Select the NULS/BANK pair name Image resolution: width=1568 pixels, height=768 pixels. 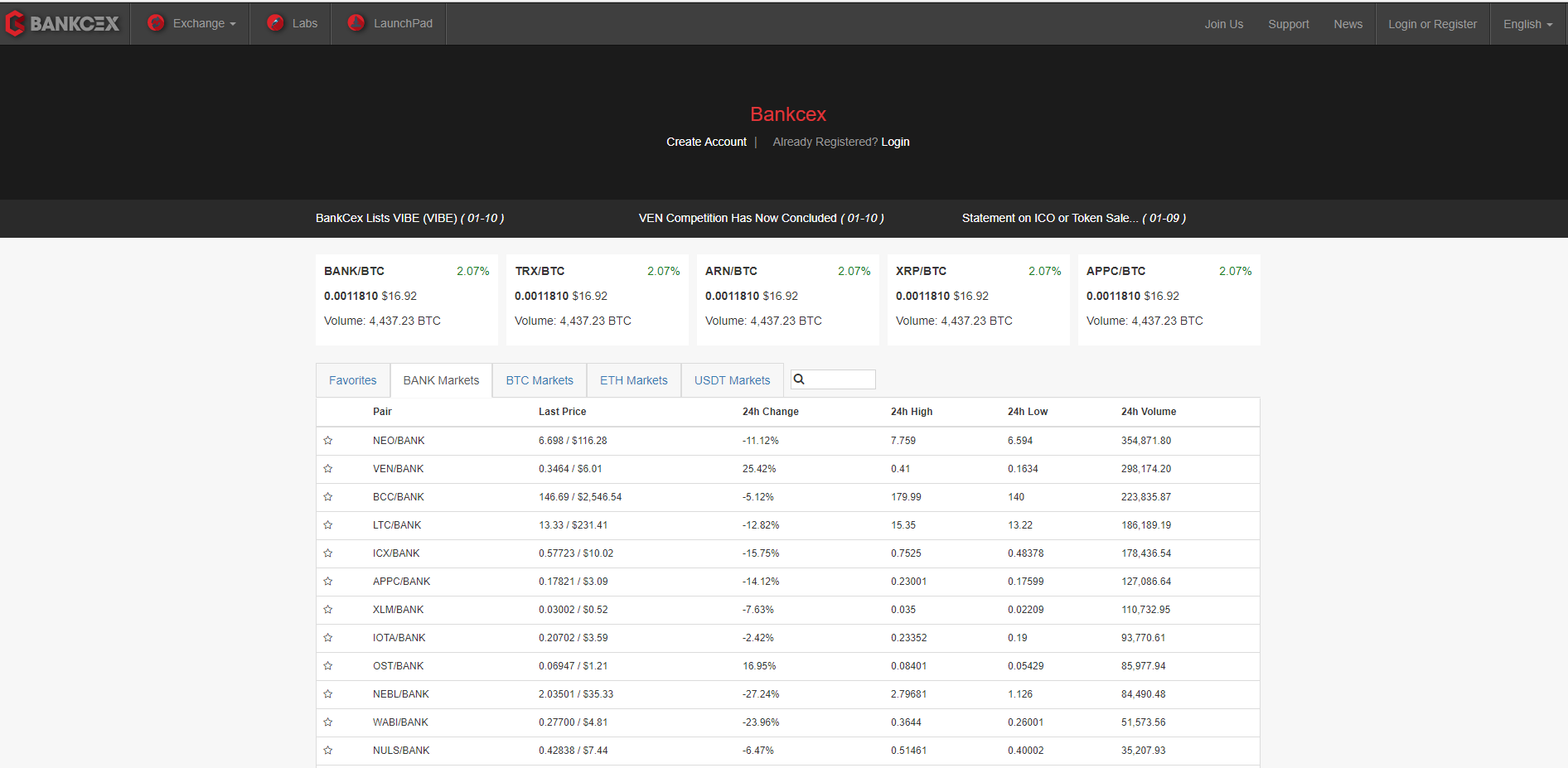pos(401,751)
